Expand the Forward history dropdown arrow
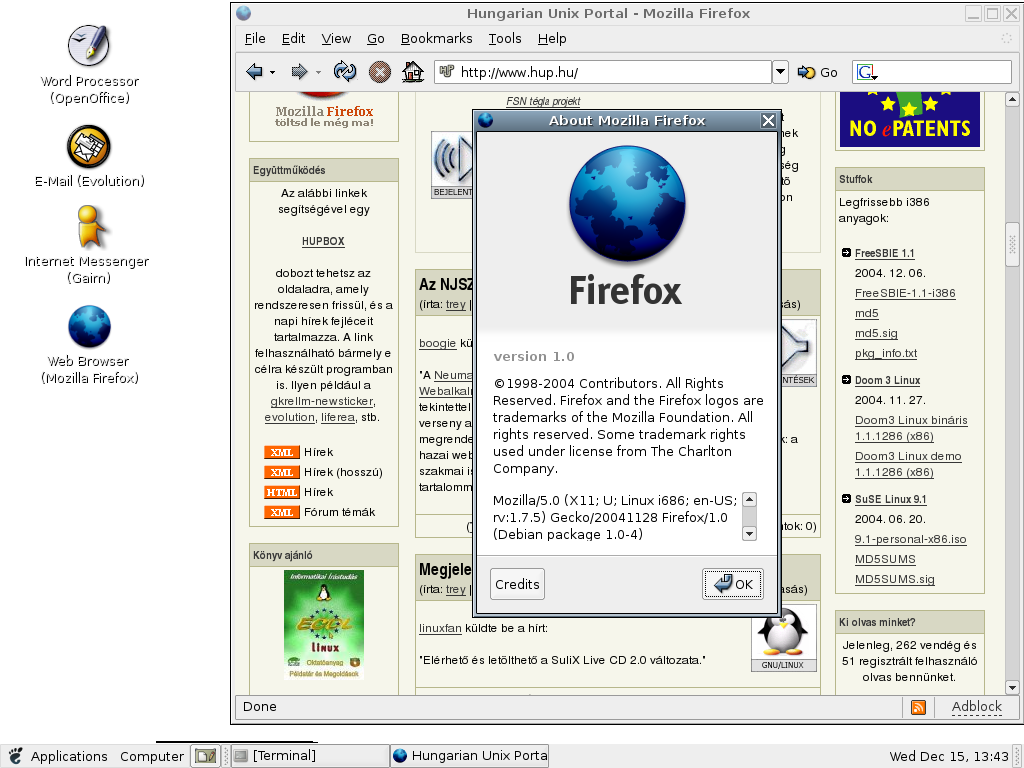Viewport: 1024px width, 768px height. tap(318, 72)
